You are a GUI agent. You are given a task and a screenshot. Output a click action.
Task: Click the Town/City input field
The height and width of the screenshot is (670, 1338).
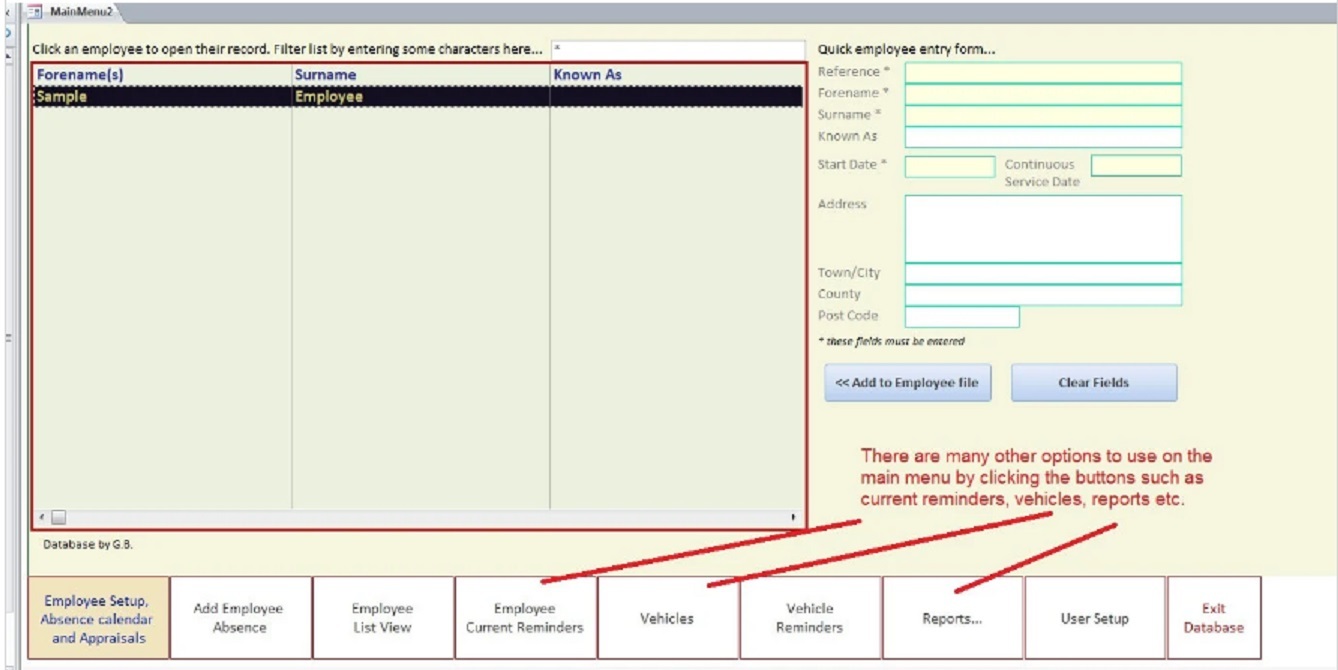tap(1043, 273)
